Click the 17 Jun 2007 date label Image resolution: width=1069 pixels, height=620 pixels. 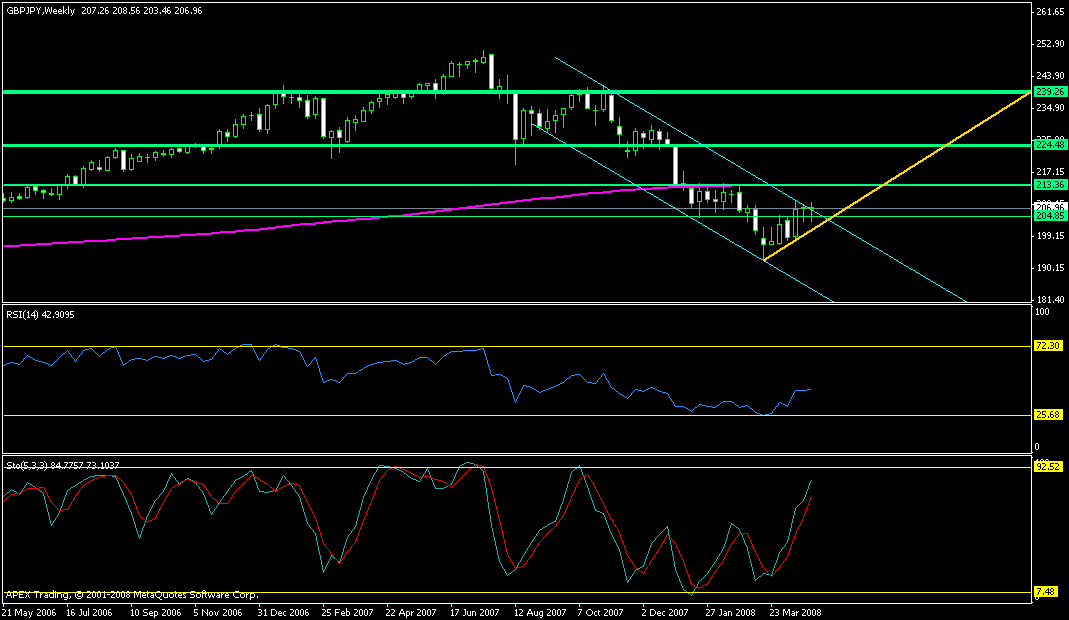point(474,611)
